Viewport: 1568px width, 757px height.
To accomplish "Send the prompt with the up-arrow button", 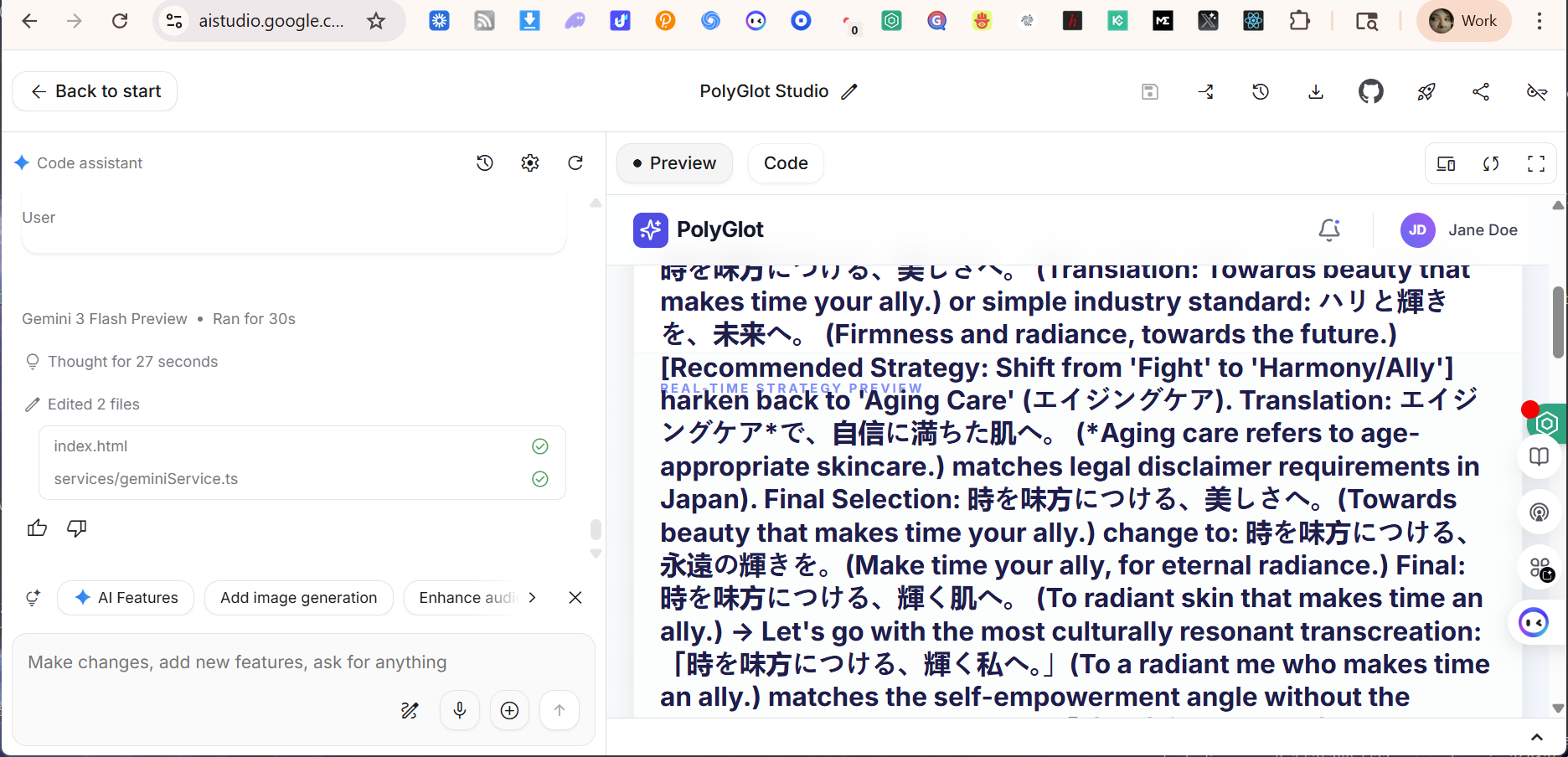I will [560, 711].
